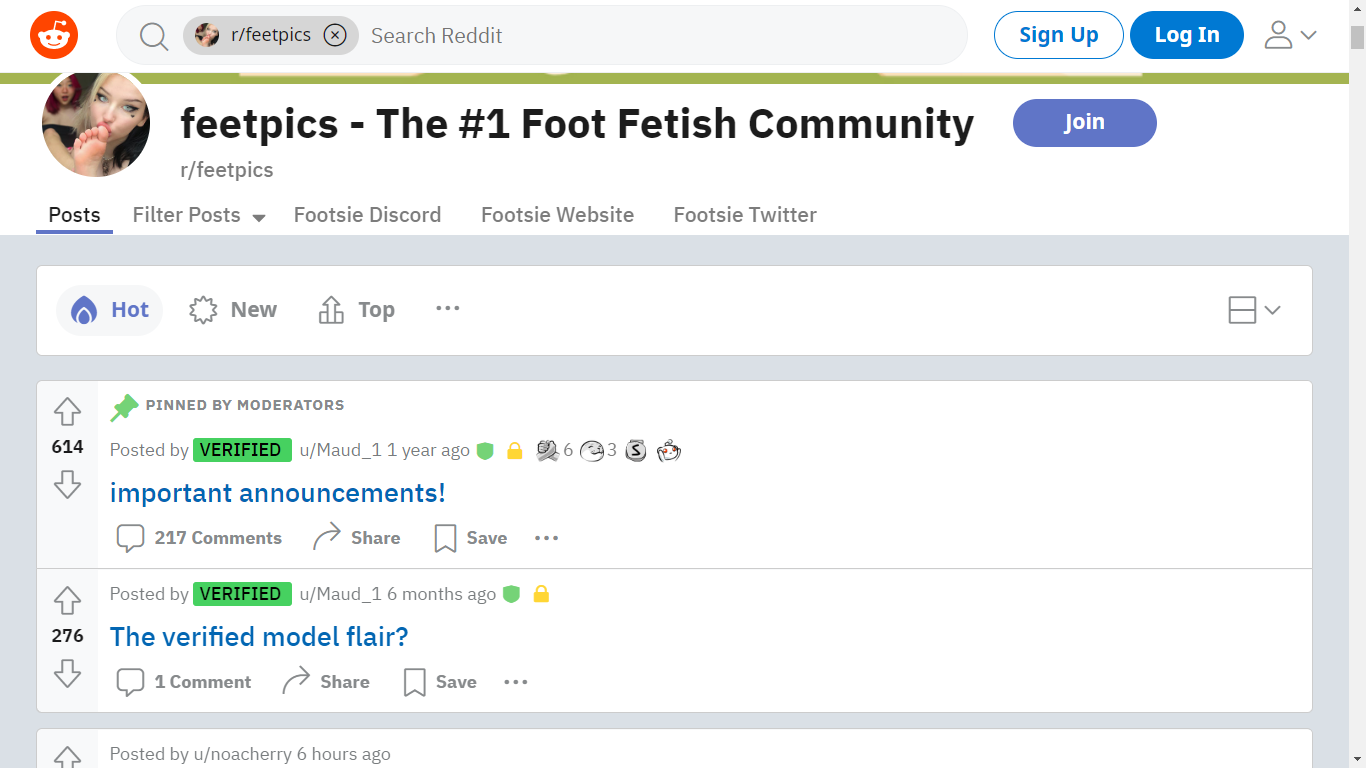This screenshot has width=1366, height=768.
Task: Expand the Filter Posts dropdown
Action: click(199, 215)
